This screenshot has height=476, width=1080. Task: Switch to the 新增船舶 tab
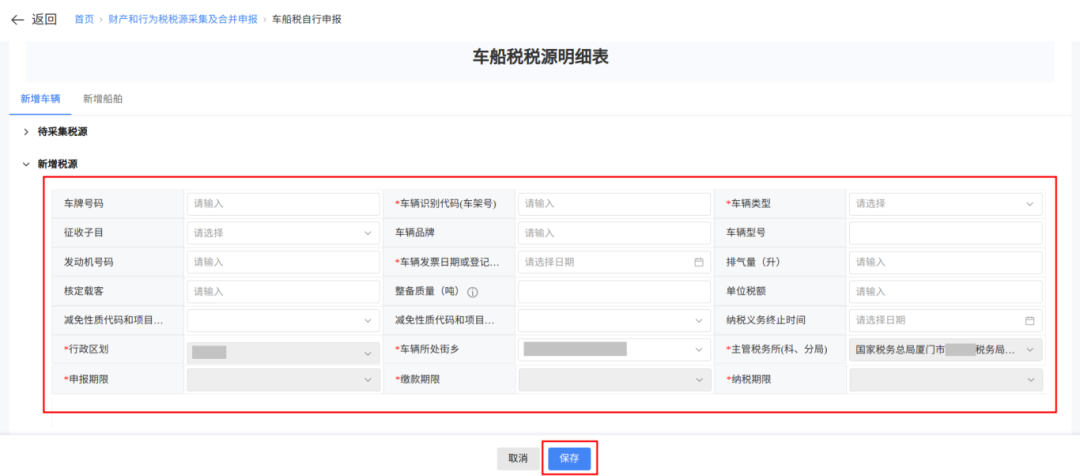[103, 99]
